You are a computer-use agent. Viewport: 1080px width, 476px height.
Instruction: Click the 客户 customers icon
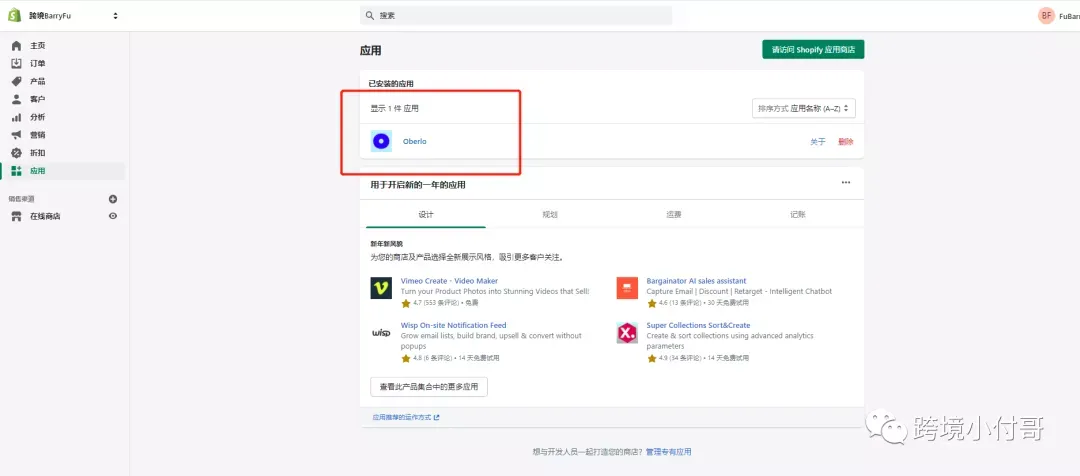(x=17, y=99)
